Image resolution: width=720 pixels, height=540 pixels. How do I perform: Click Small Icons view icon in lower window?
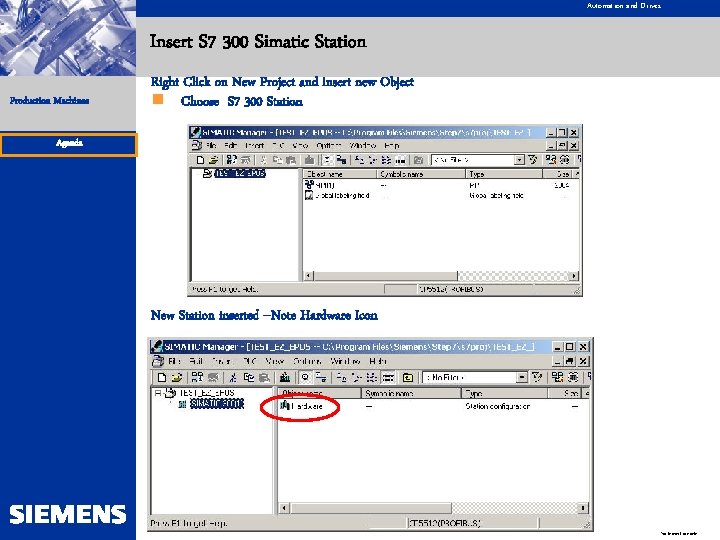357,377
